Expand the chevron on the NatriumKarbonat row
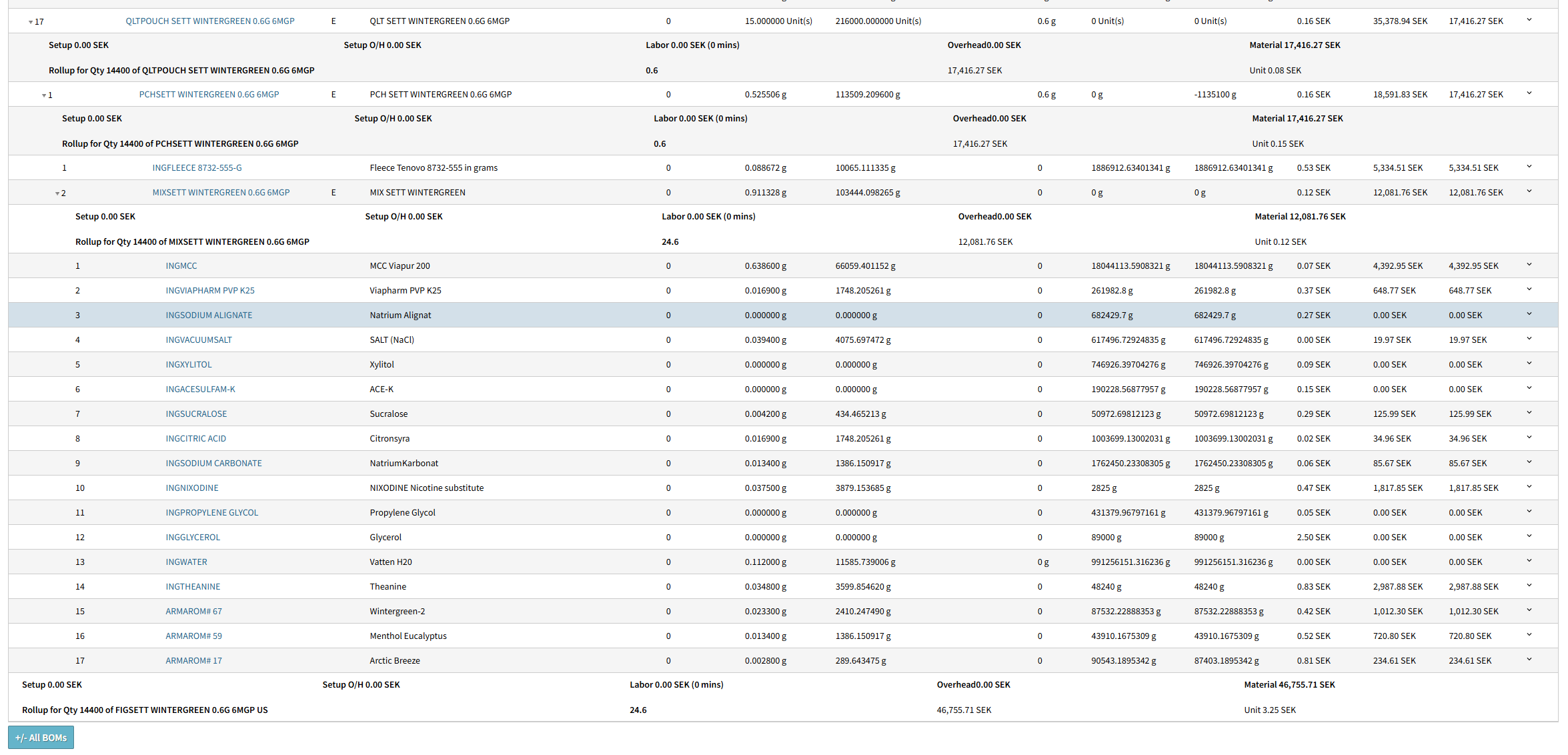Screen dimensions: 1568x755 click(x=1529, y=462)
